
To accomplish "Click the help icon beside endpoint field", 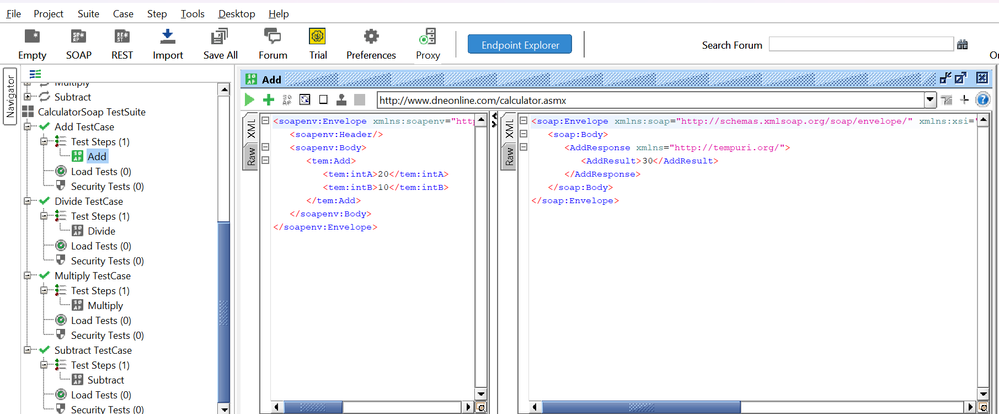I will point(983,100).
